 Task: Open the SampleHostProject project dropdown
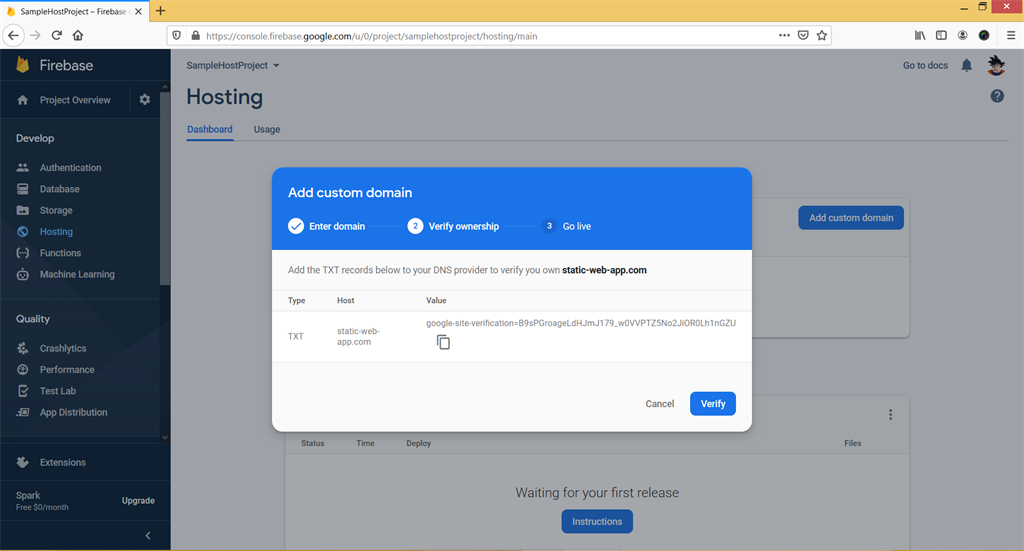pos(232,65)
